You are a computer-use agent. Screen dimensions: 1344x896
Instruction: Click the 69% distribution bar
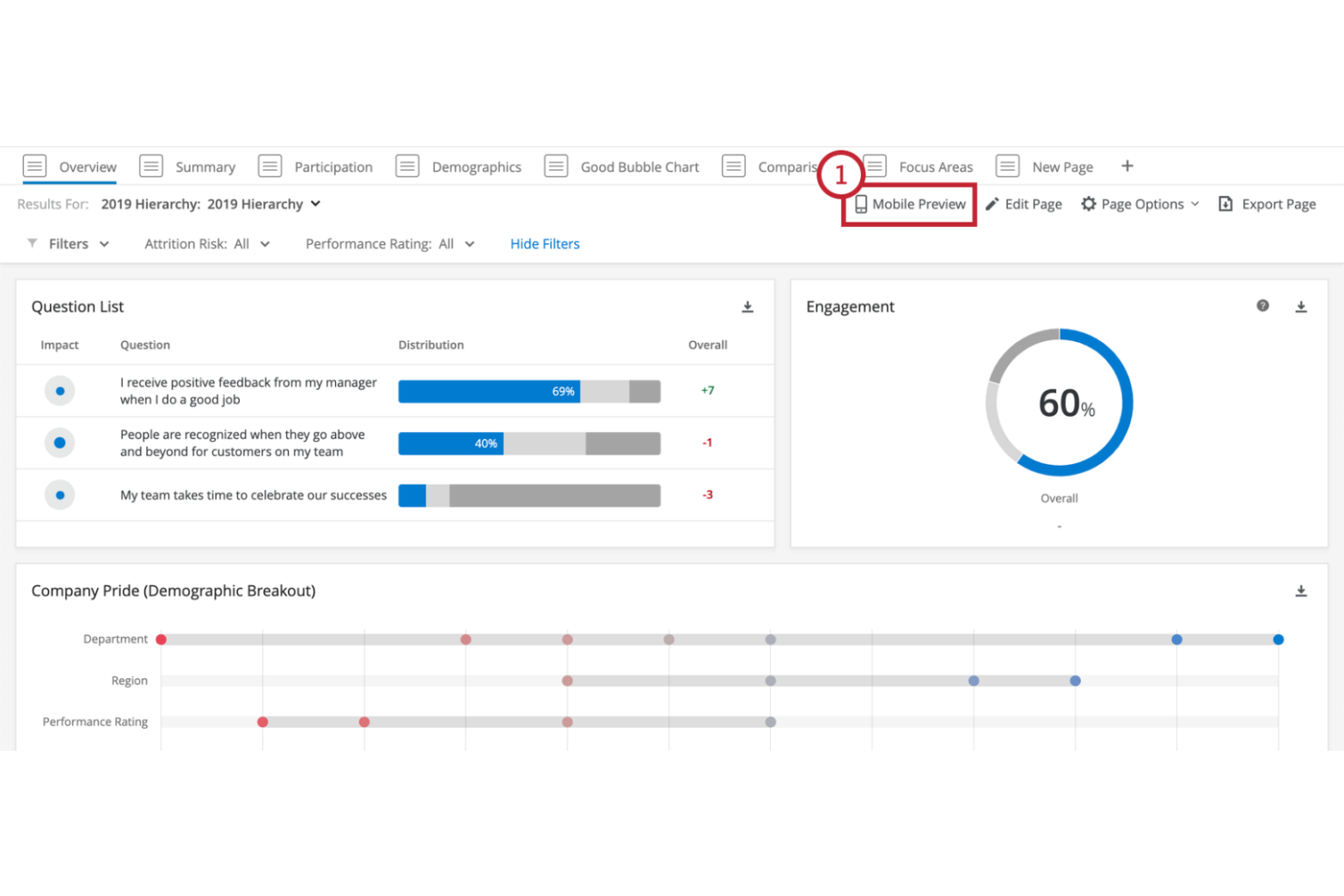coord(529,391)
